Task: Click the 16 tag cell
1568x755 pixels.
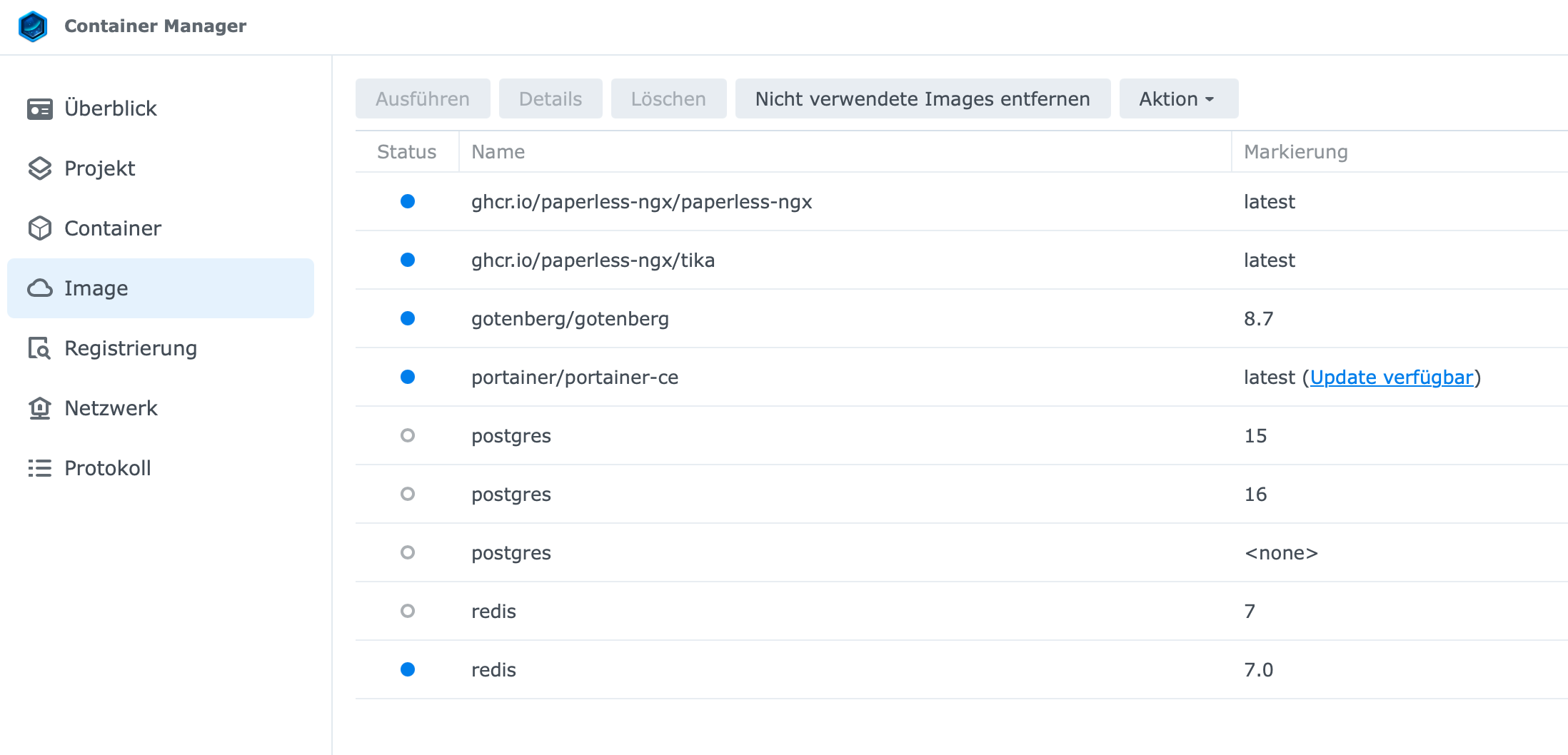Action: pos(1255,494)
